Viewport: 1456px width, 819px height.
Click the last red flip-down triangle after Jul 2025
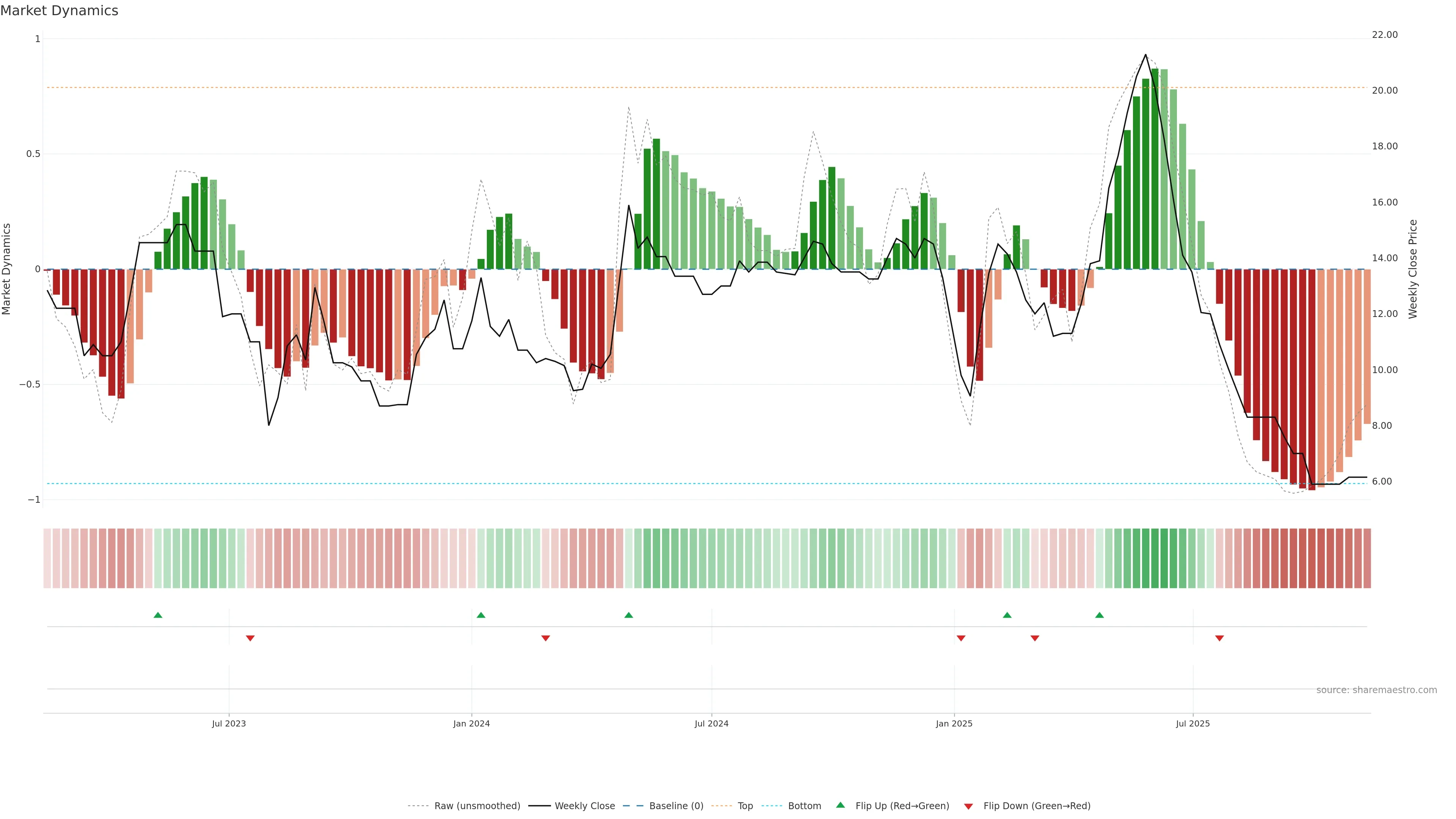(x=1220, y=638)
